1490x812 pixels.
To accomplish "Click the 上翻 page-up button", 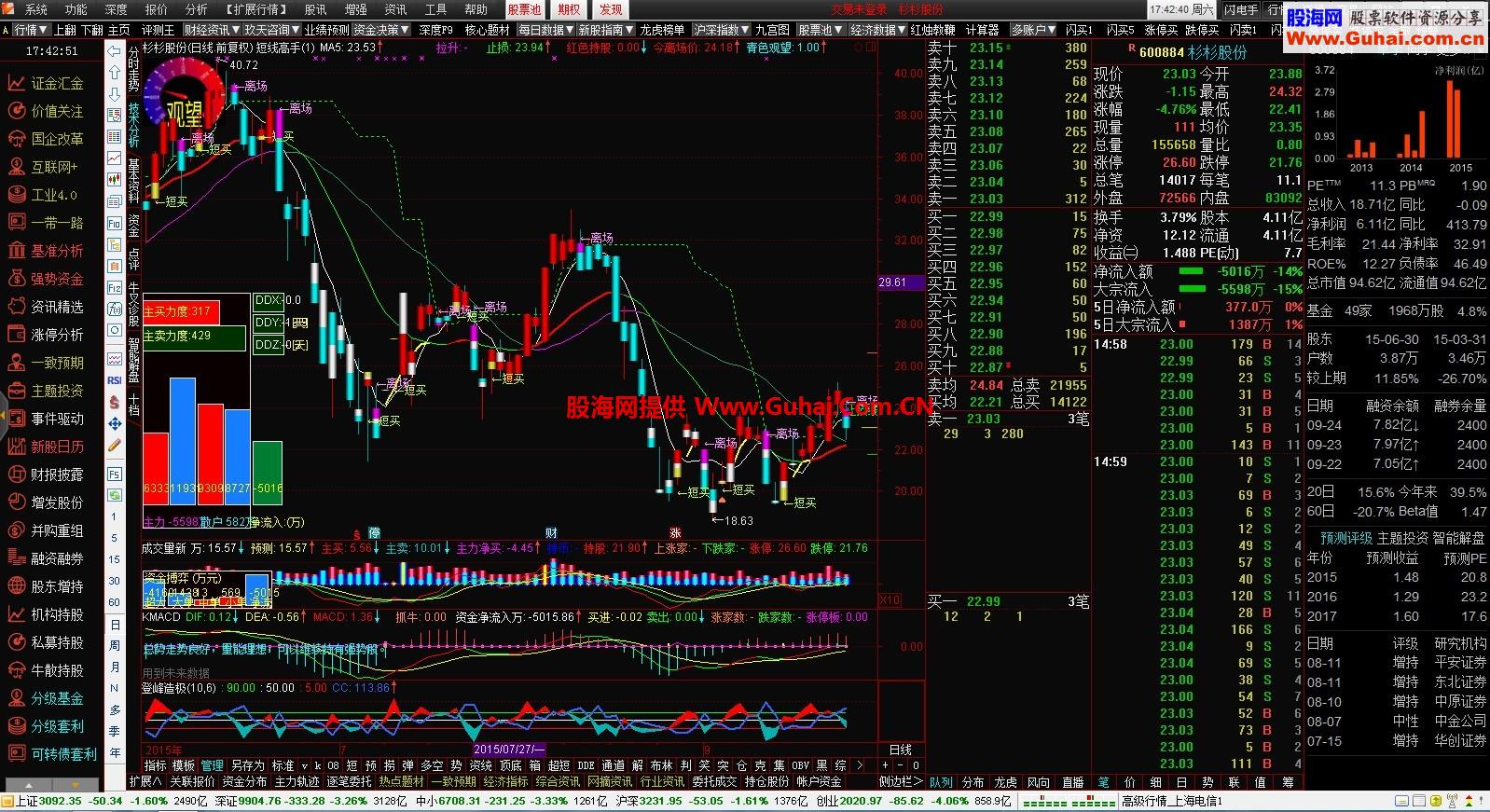I will click(65, 30).
